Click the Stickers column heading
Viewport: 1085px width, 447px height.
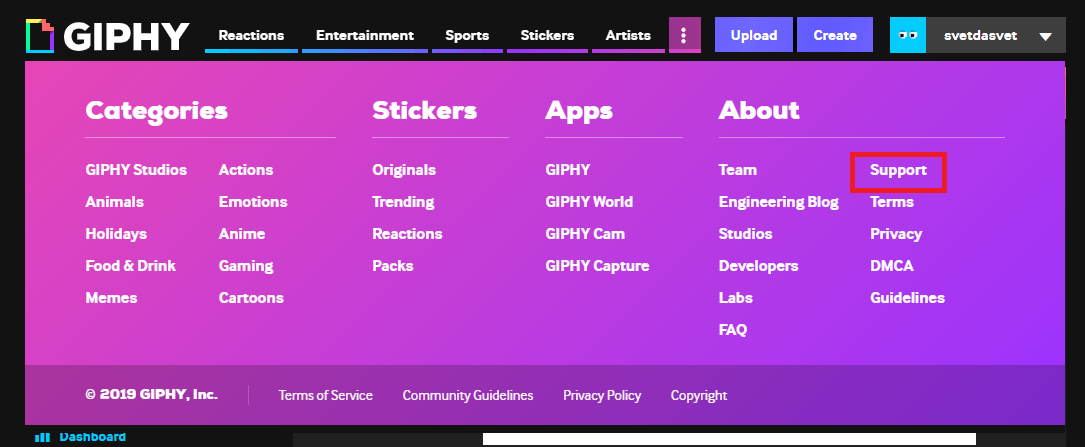(424, 111)
